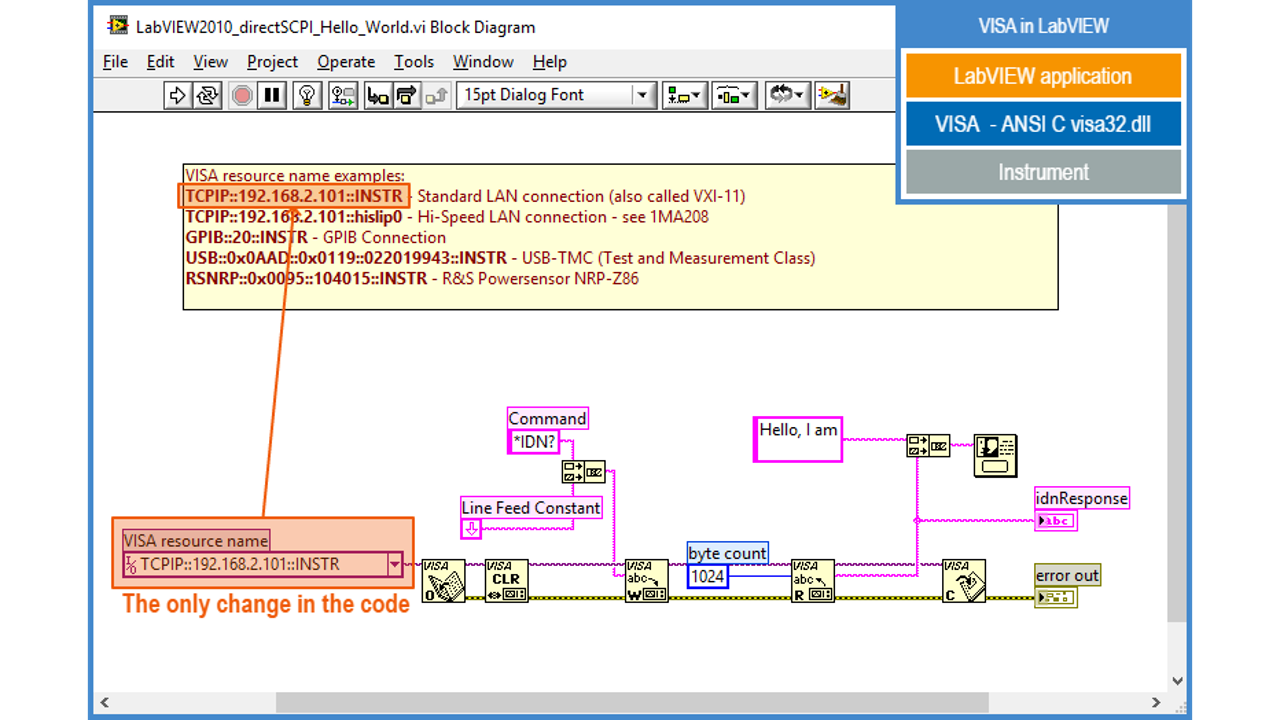1280x720 pixels.
Task: Click the VISA Clear (CLR) node
Action: [x=506, y=581]
